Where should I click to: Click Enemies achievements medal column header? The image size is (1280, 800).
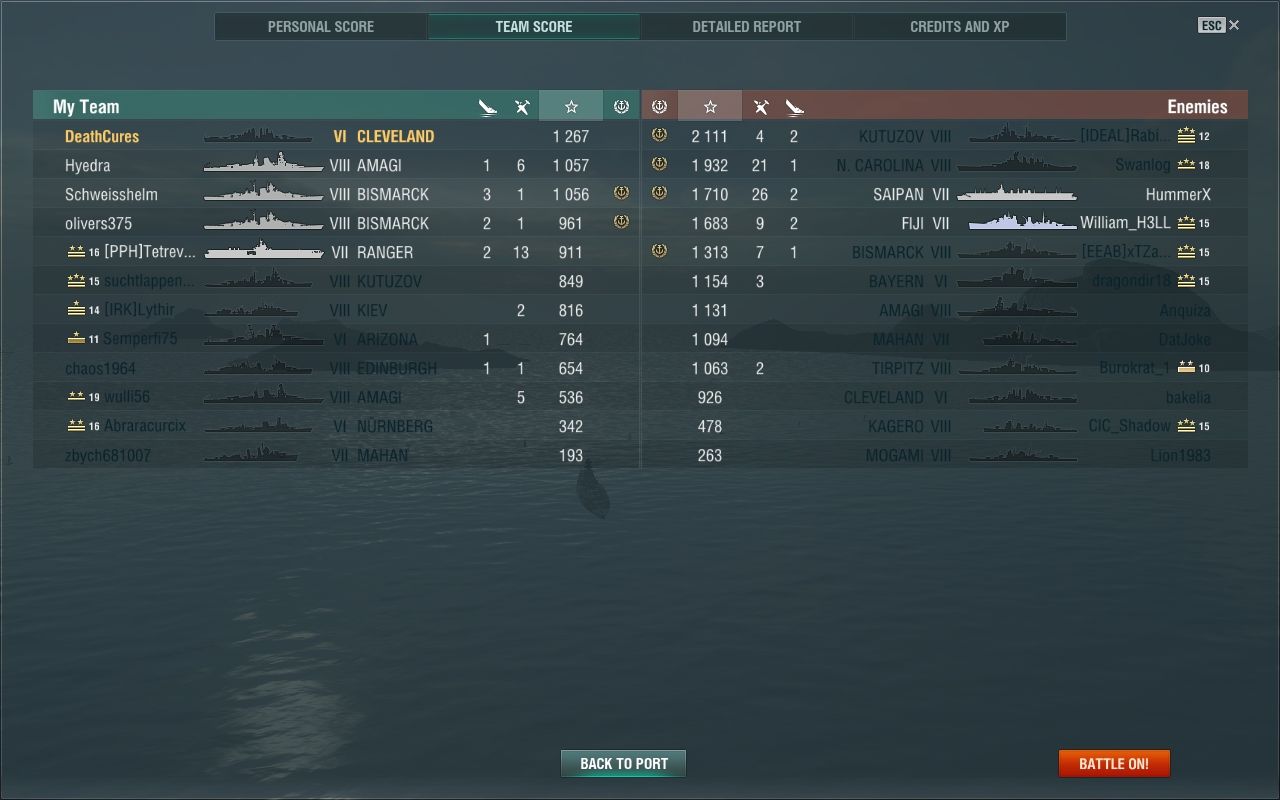click(659, 106)
